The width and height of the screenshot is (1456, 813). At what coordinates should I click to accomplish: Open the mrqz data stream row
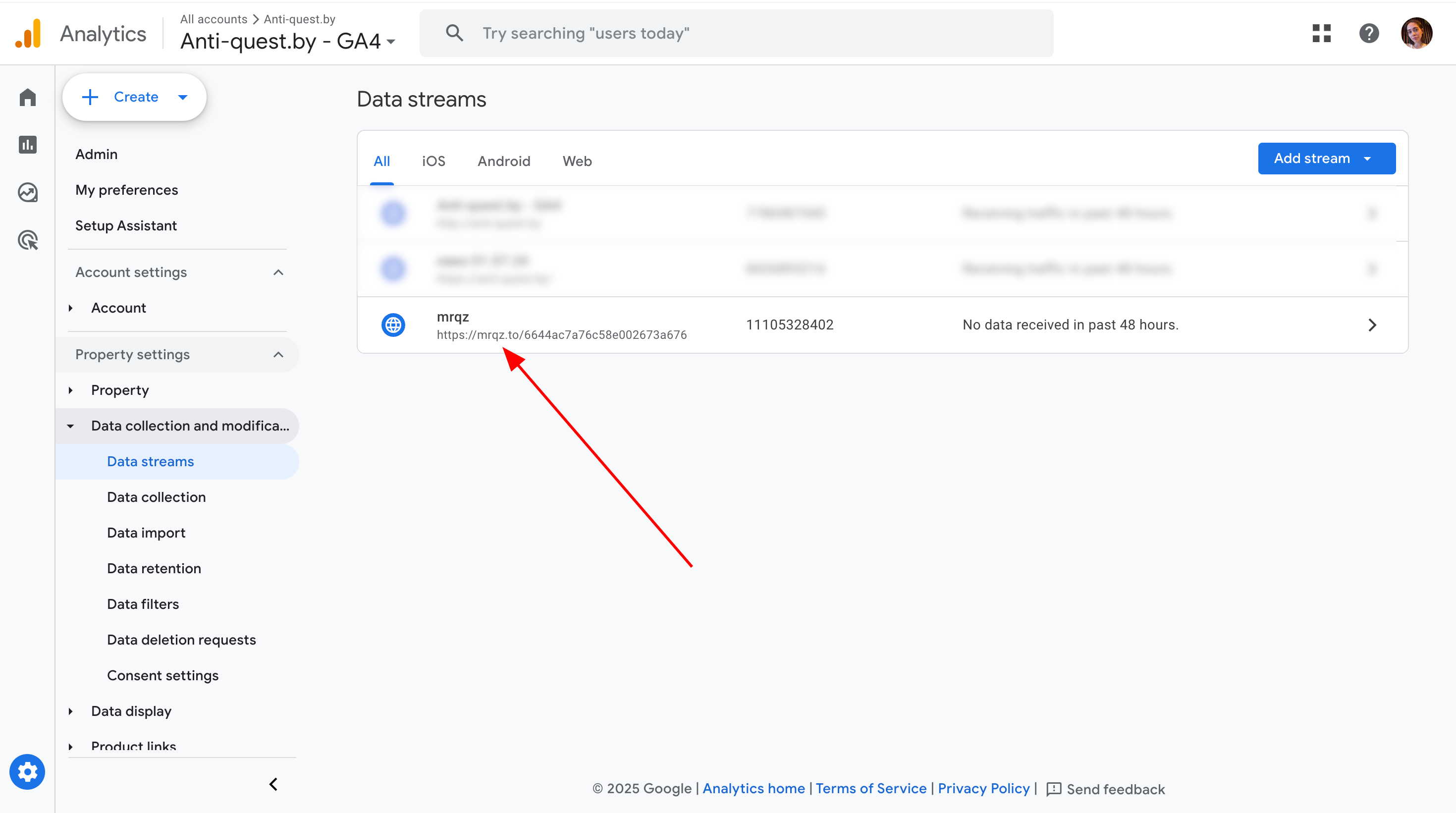[882, 325]
